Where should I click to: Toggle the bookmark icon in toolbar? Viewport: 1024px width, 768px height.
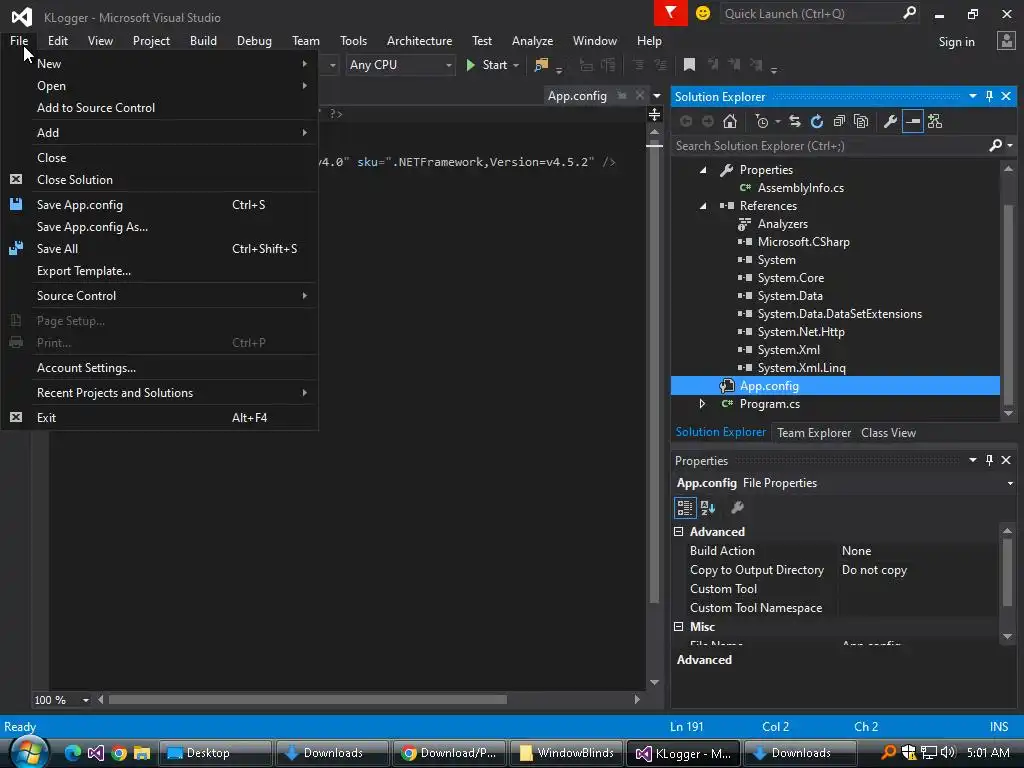tap(689, 65)
